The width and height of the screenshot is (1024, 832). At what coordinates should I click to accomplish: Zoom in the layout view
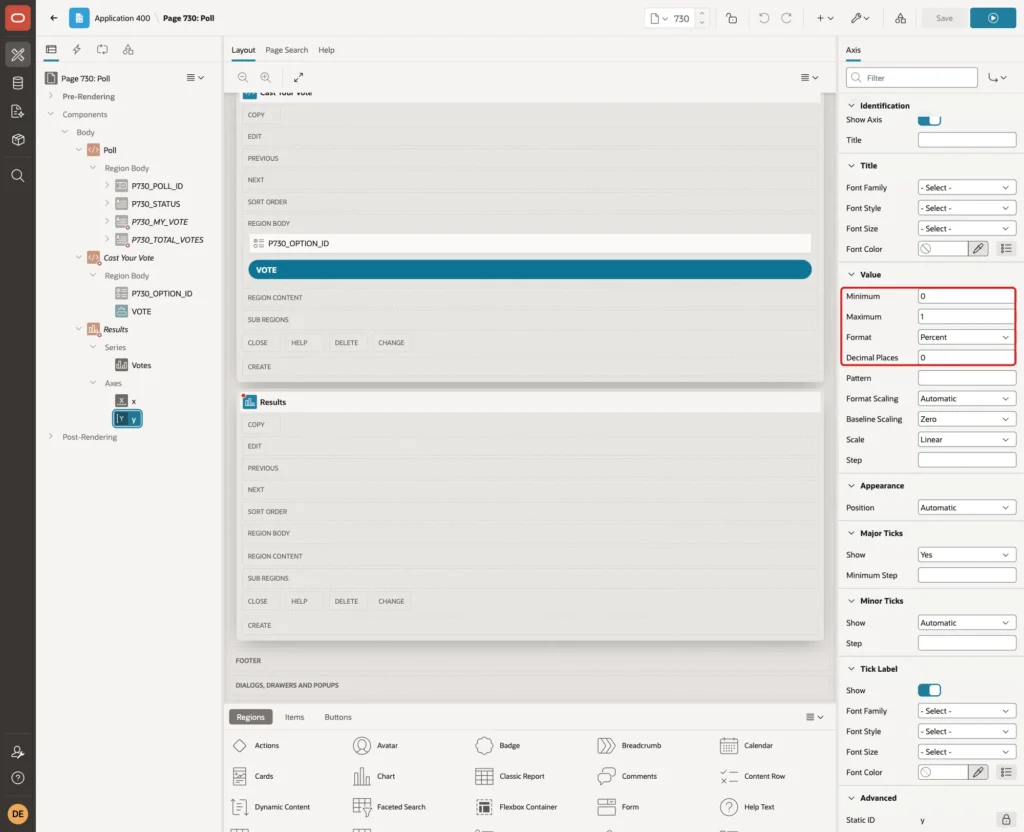[265, 77]
